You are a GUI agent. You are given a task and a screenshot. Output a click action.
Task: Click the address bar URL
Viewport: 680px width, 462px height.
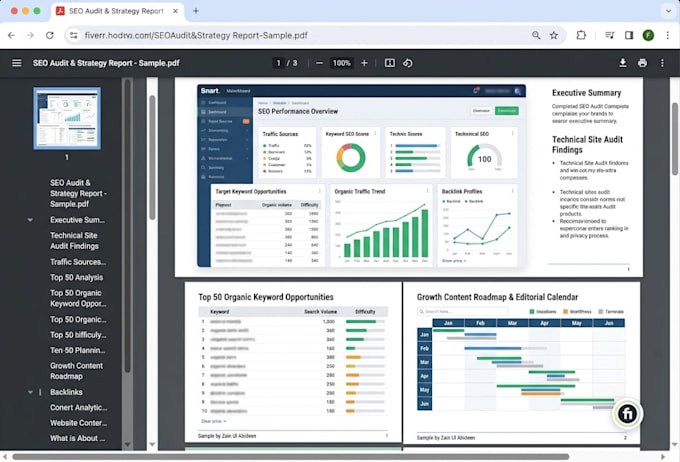pyautogui.click(x=196, y=36)
